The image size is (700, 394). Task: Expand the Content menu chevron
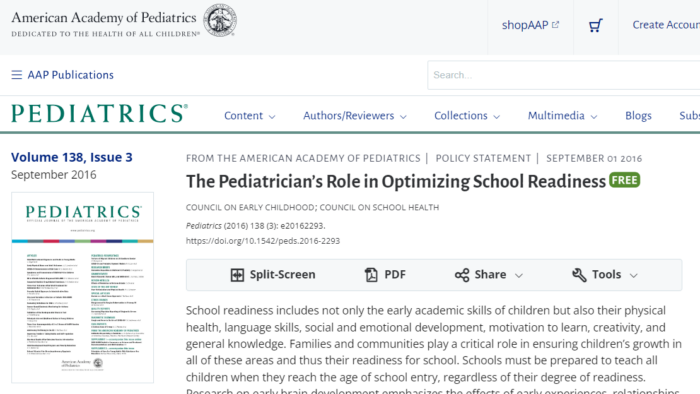coord(272,117)
